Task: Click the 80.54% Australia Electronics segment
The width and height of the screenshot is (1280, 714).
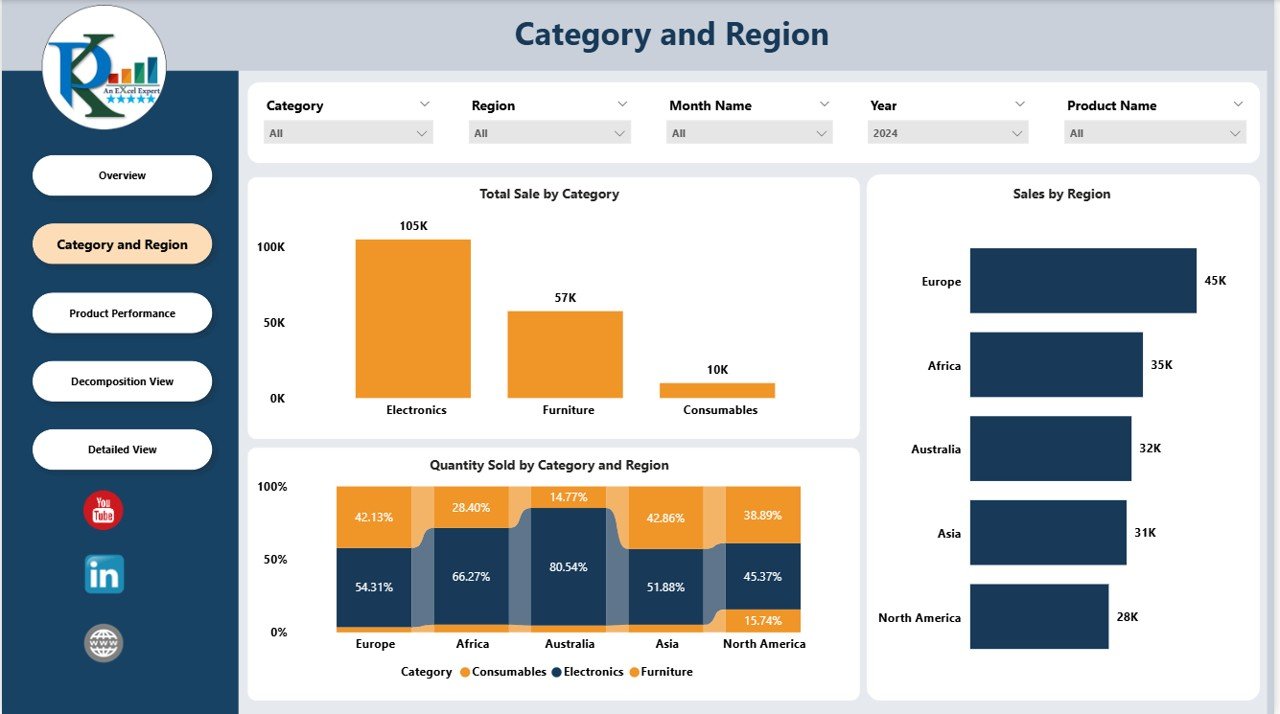Action: 568,567
